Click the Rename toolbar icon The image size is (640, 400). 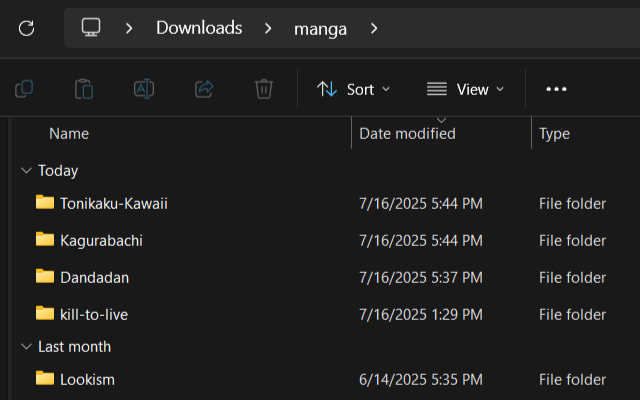tap(144, 89)
